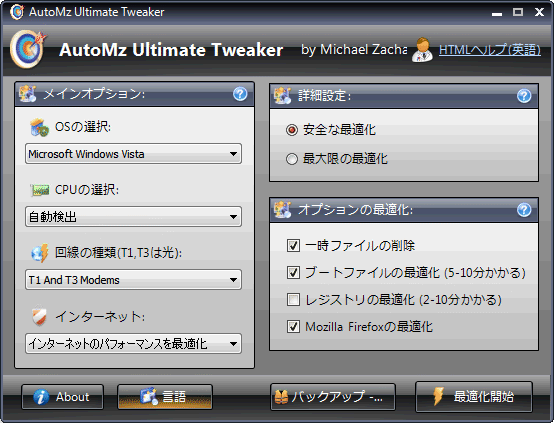Click the 回線の種類(T1,T3は光) label

(x=118, y=253)
